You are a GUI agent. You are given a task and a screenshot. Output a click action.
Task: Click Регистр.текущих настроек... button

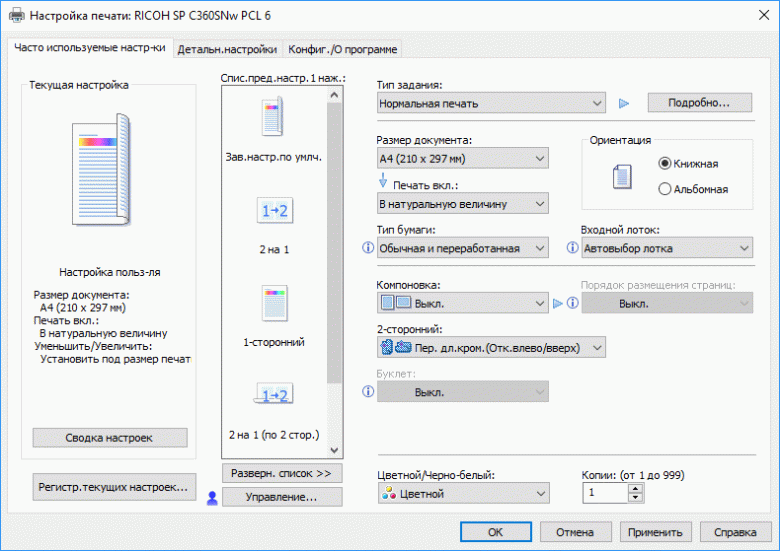114,487
